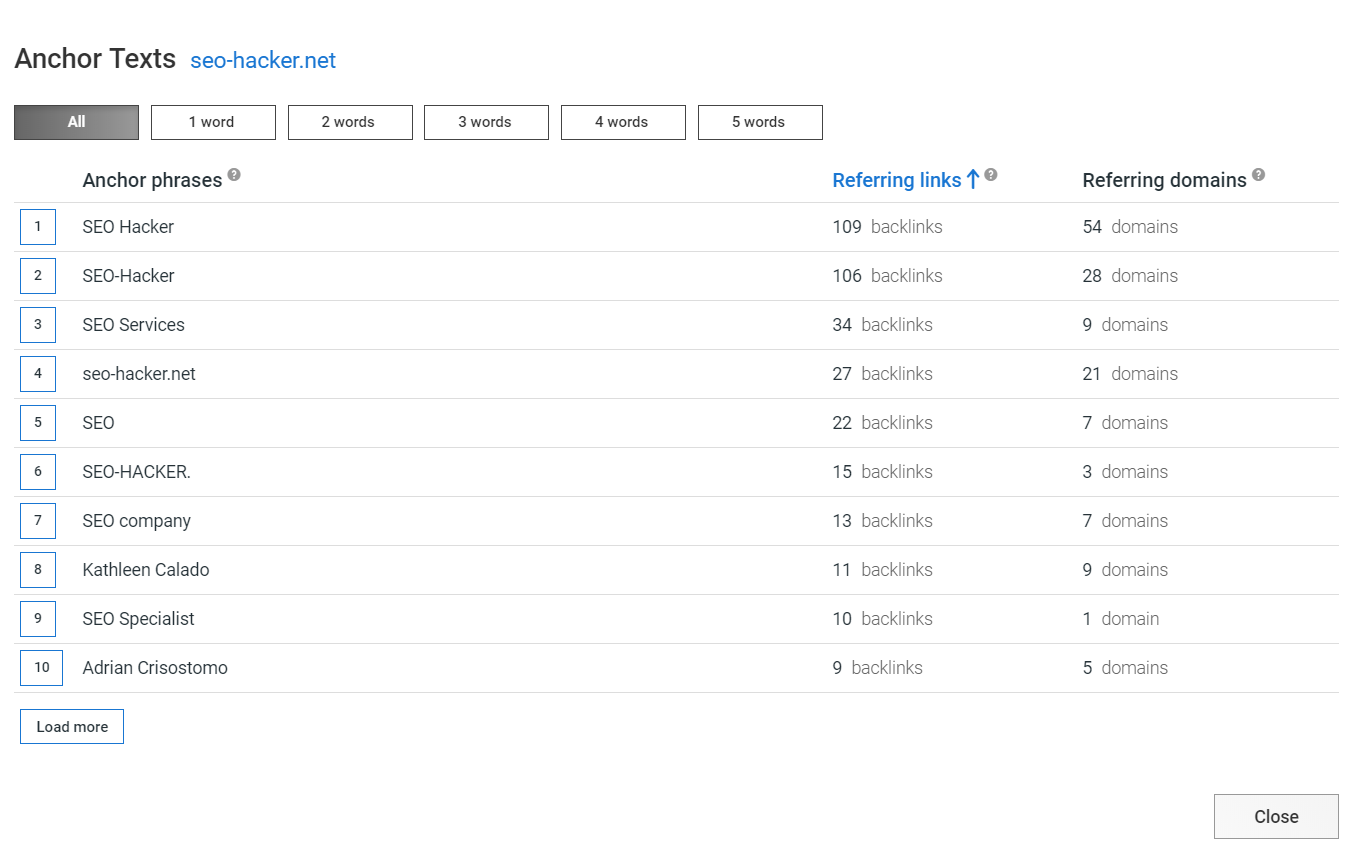Image resolution: width=1353 pixels, height=849 pixels.
Task: Switch to the 2 words filter
Action: (x=350, y=122)
